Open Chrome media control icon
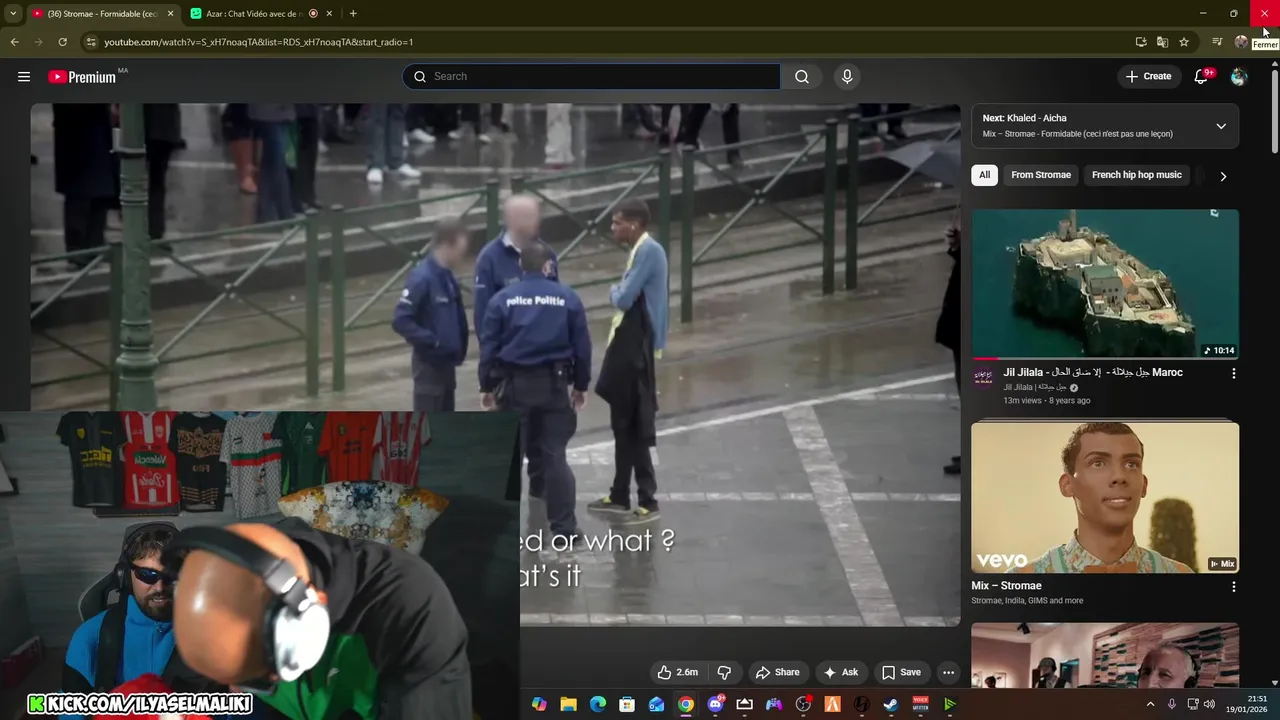 tap(1217, 42)
